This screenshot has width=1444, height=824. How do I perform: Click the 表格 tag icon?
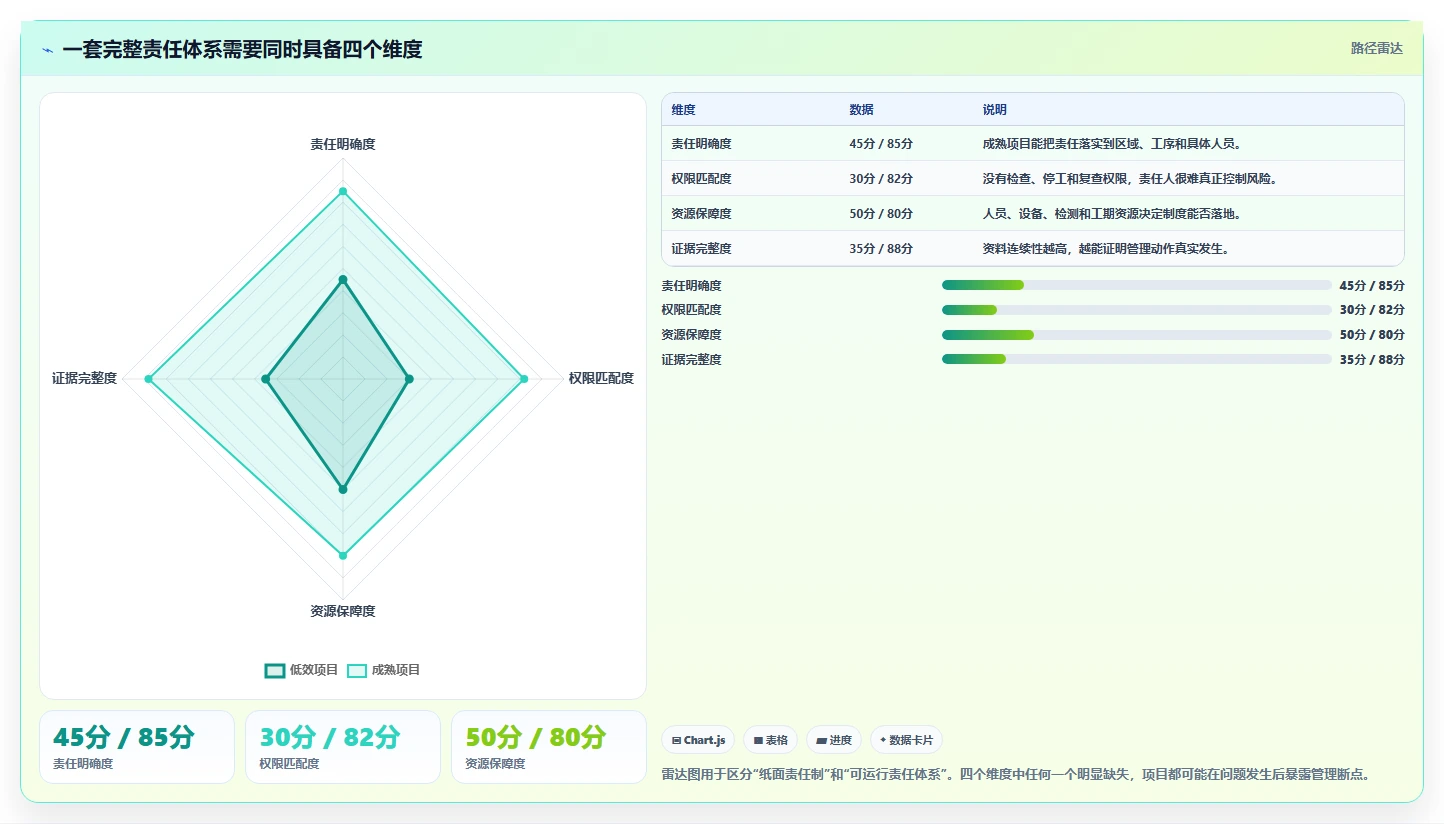click(758, 740)
